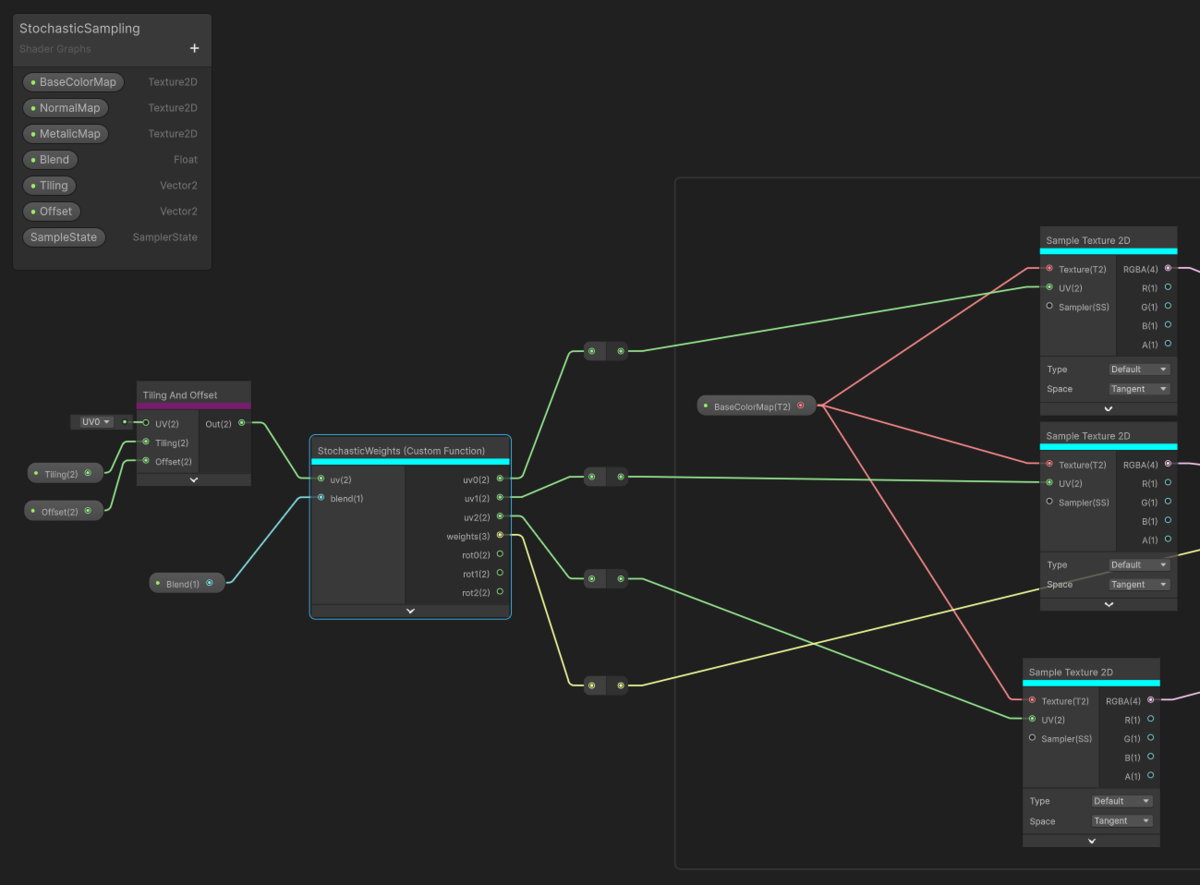Click the weights(3) output port on StochasticWeights

[500, 536]
